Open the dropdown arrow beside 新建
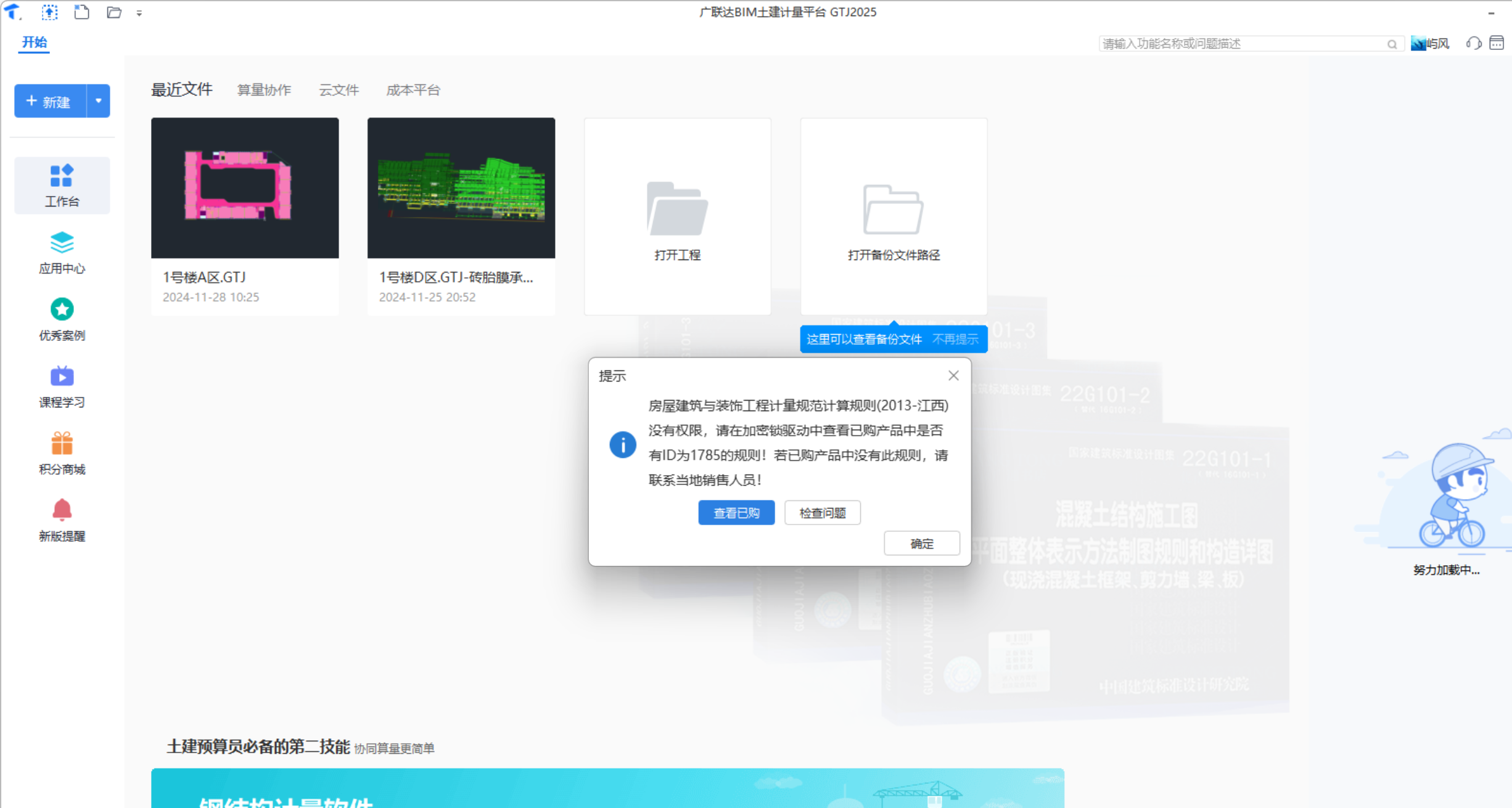This screenshot has width=1512, height=808. 99,101
